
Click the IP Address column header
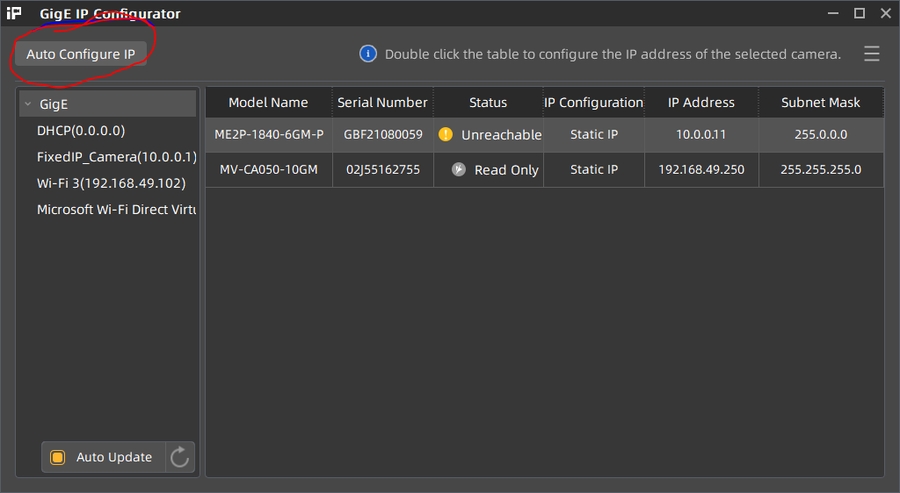(701, 102)
